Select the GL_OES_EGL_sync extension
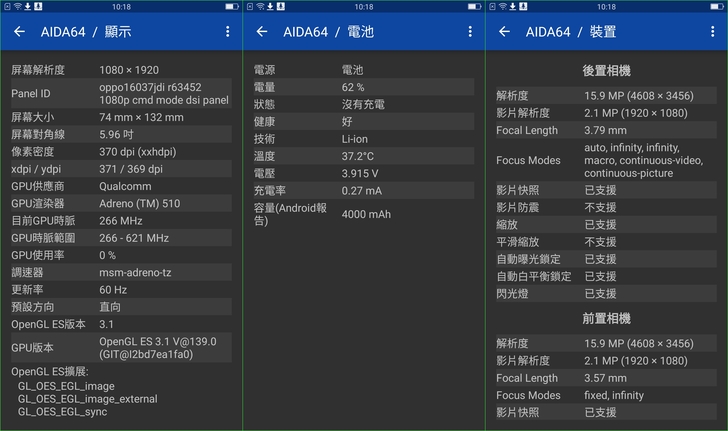The height and width of the screenshot is (431, 728). click(x=62, y=412)
